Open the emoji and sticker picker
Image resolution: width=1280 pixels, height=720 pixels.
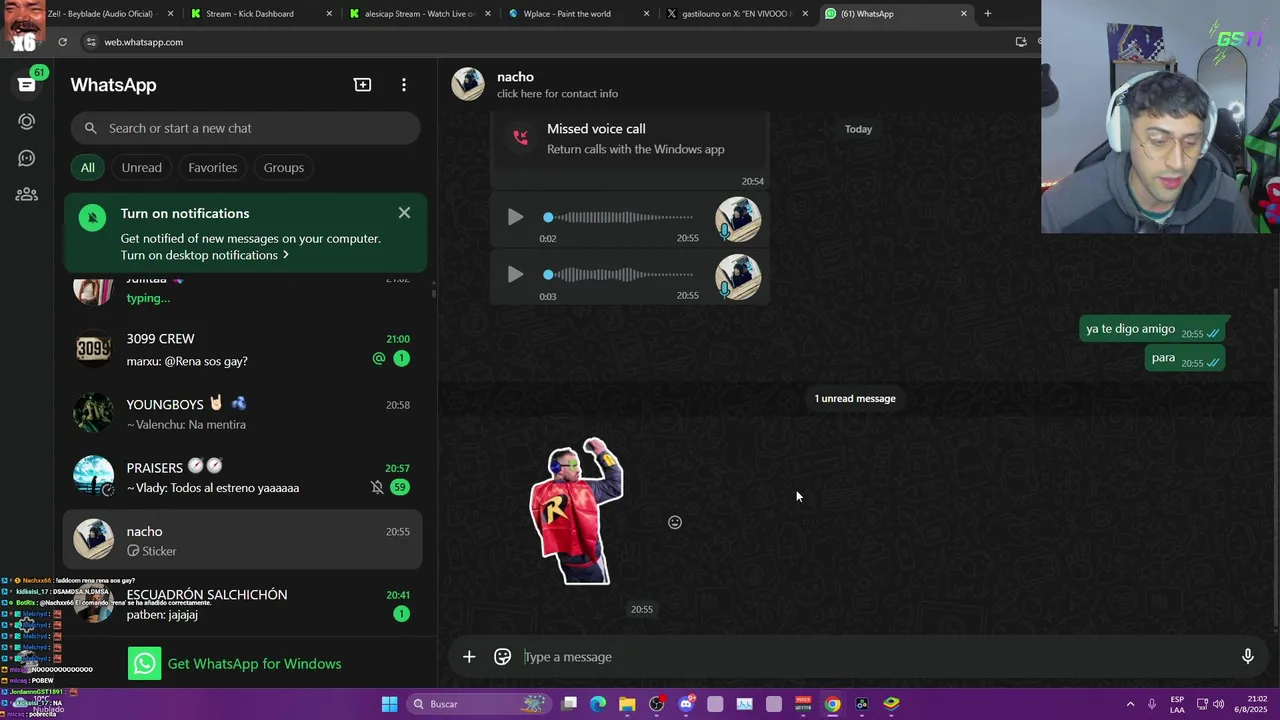[503, 657]
